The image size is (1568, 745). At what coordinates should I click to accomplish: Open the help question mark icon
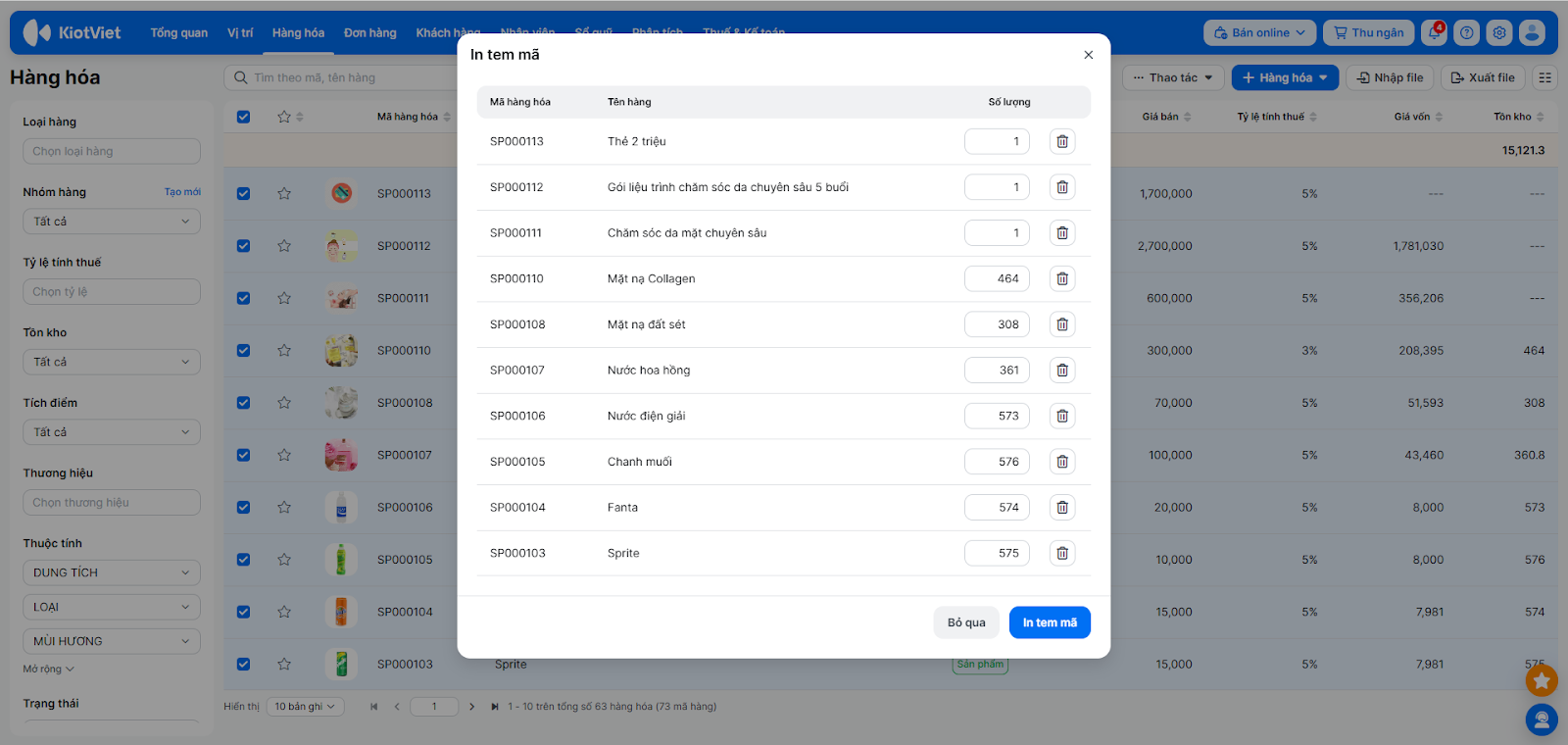(1467, 32)
